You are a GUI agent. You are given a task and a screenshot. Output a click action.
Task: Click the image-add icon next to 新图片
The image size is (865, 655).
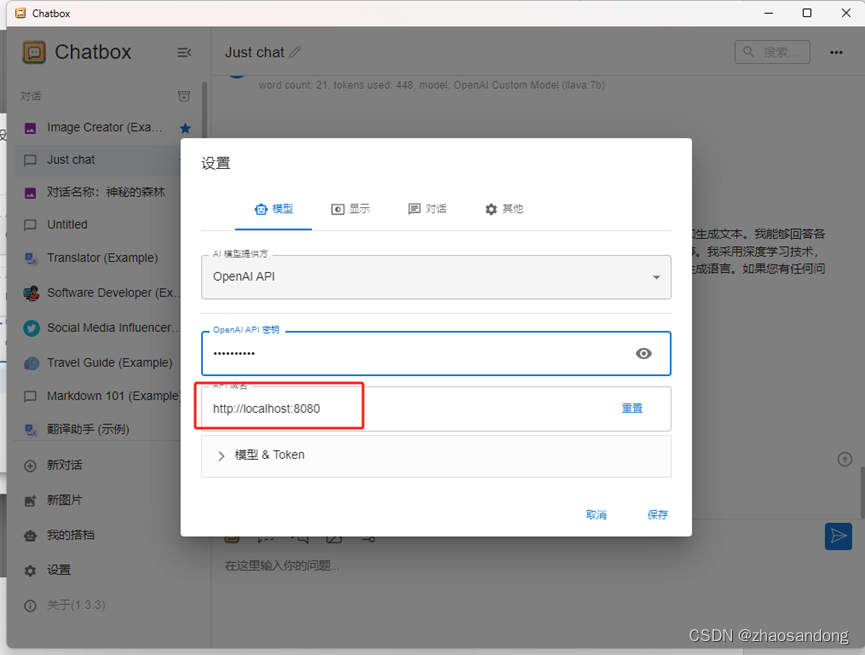30,501
